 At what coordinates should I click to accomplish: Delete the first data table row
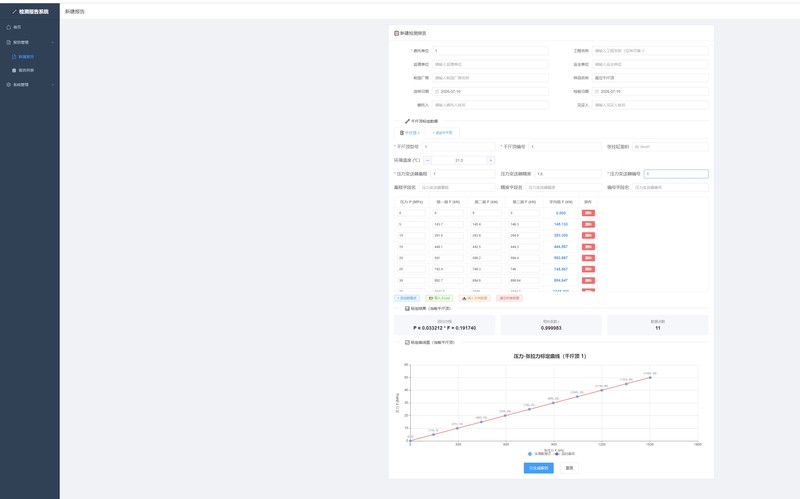pos(588,213)
